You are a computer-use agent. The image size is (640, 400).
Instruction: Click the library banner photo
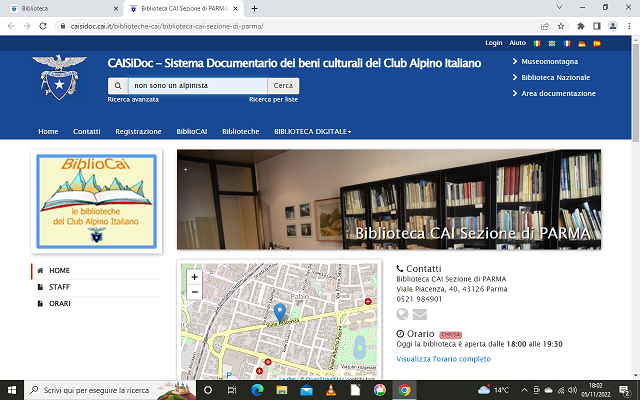[389, 199]
